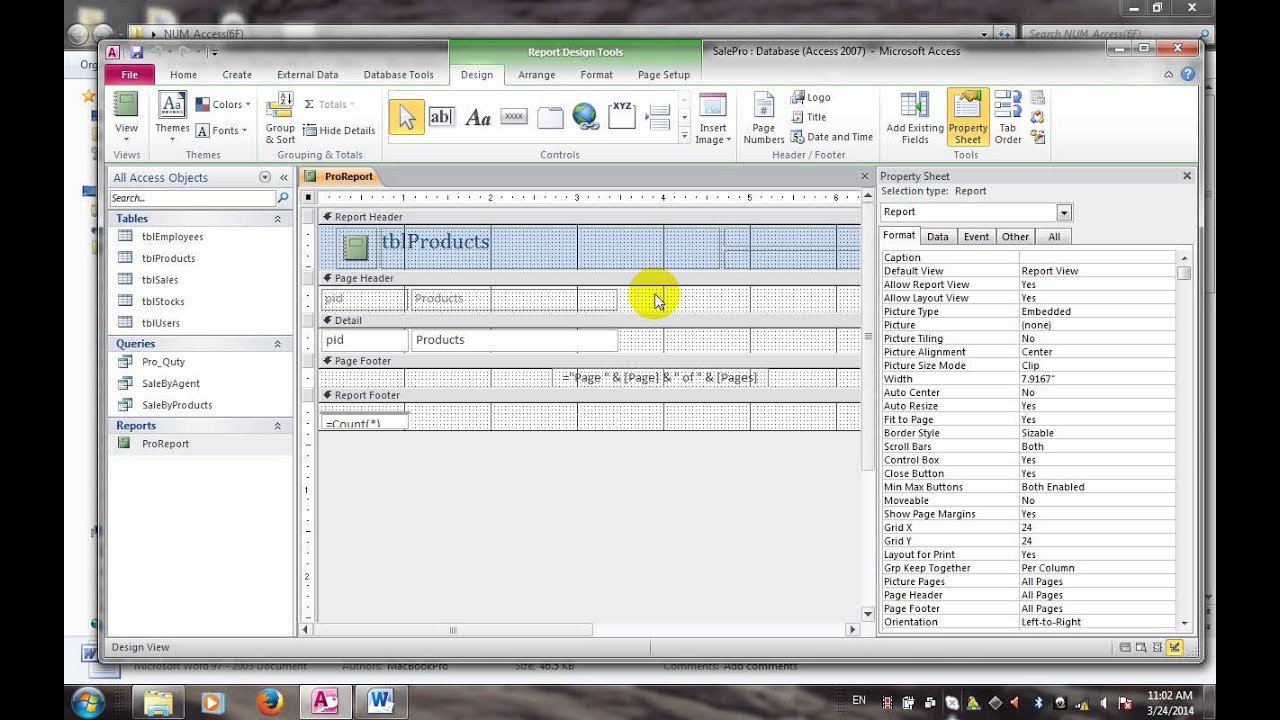Collapse the Queries group in navigation pane
This screenshot has width=1280, height=720.
click(x=277, y=343)
